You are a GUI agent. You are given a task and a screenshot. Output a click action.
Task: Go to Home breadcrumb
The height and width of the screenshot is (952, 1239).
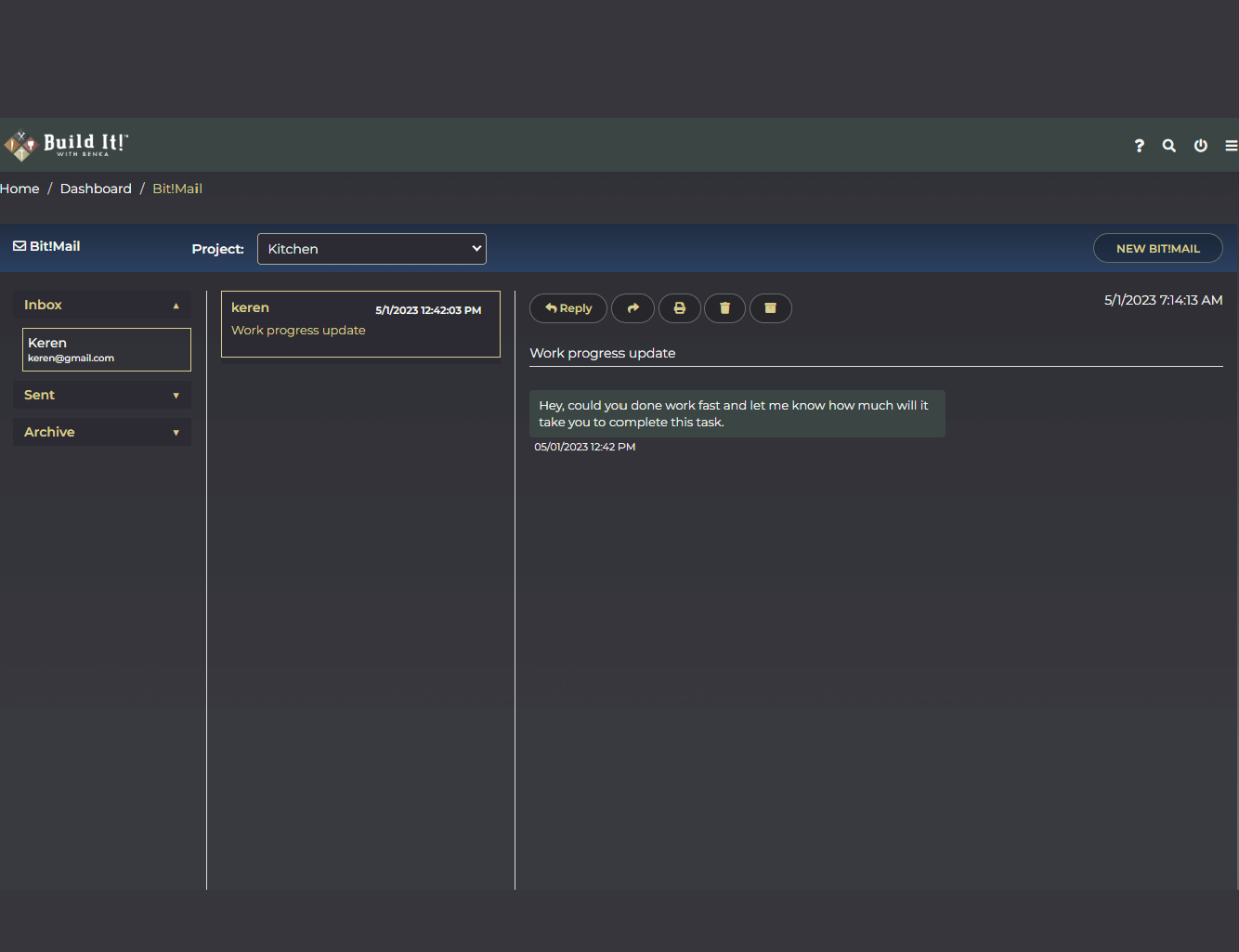[x=20, y=189]
